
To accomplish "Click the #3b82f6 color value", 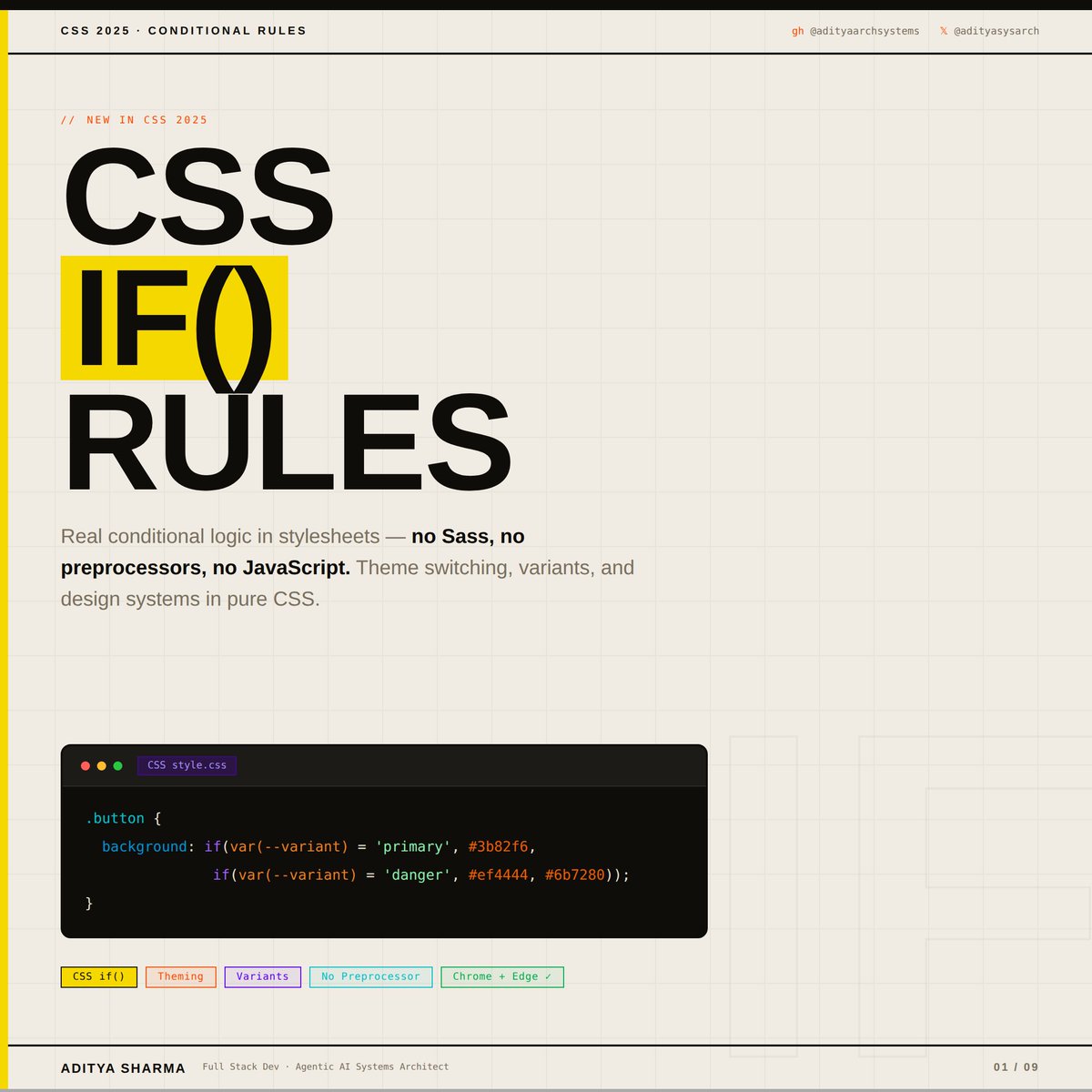I will coord(498,847).
